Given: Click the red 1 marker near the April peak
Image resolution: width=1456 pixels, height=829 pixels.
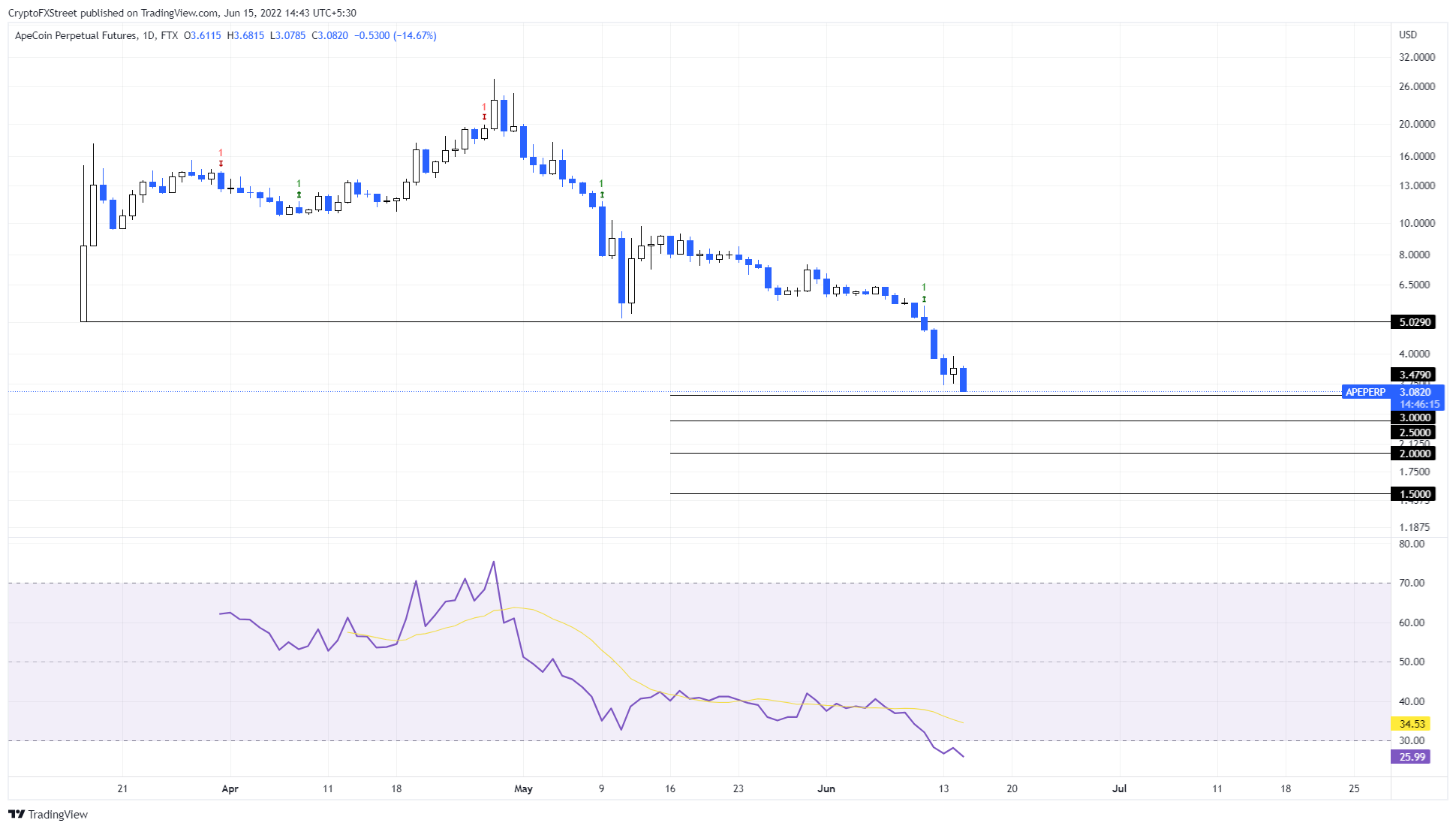Looking at the screenshot, I should [x=484, y=112].
